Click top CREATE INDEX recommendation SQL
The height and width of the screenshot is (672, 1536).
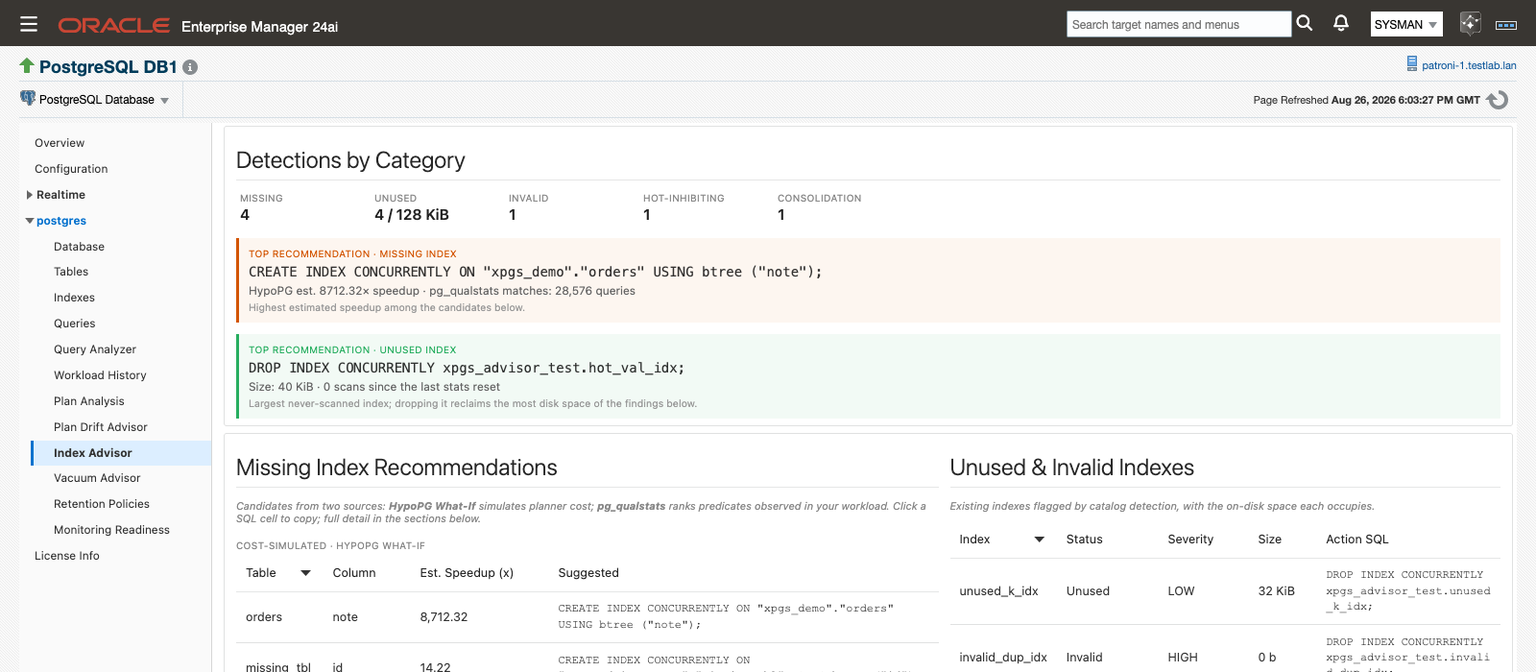click(x=535, y=272)
